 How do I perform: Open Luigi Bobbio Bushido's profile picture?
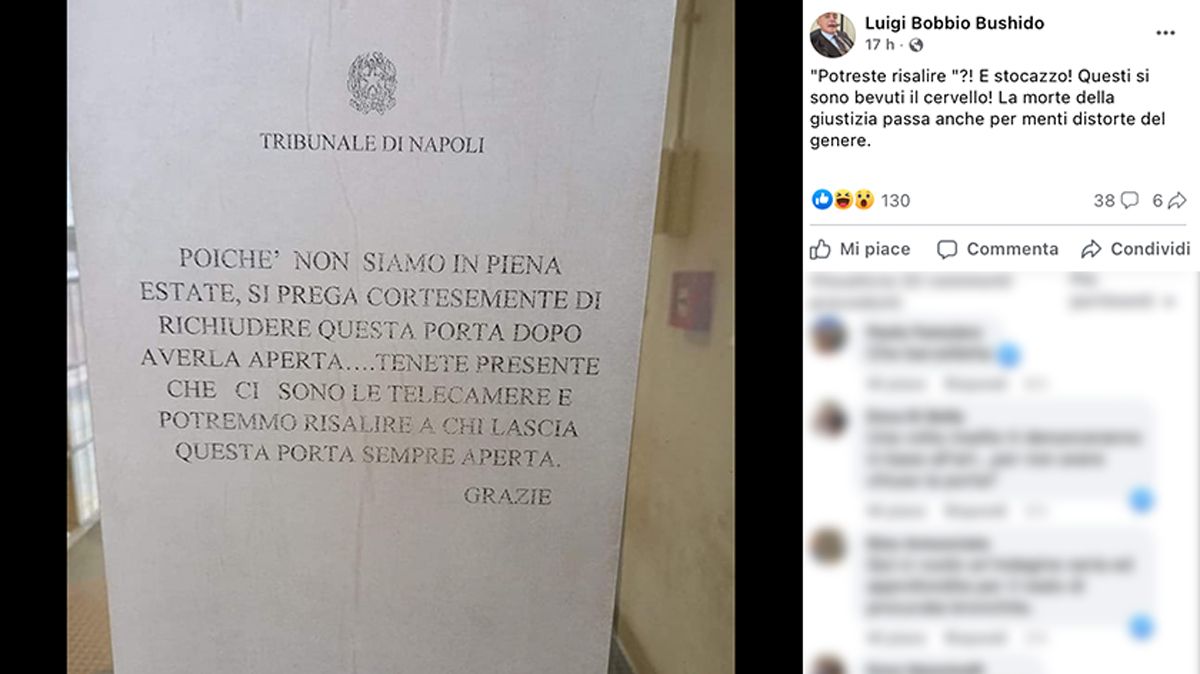coord(832,35)
